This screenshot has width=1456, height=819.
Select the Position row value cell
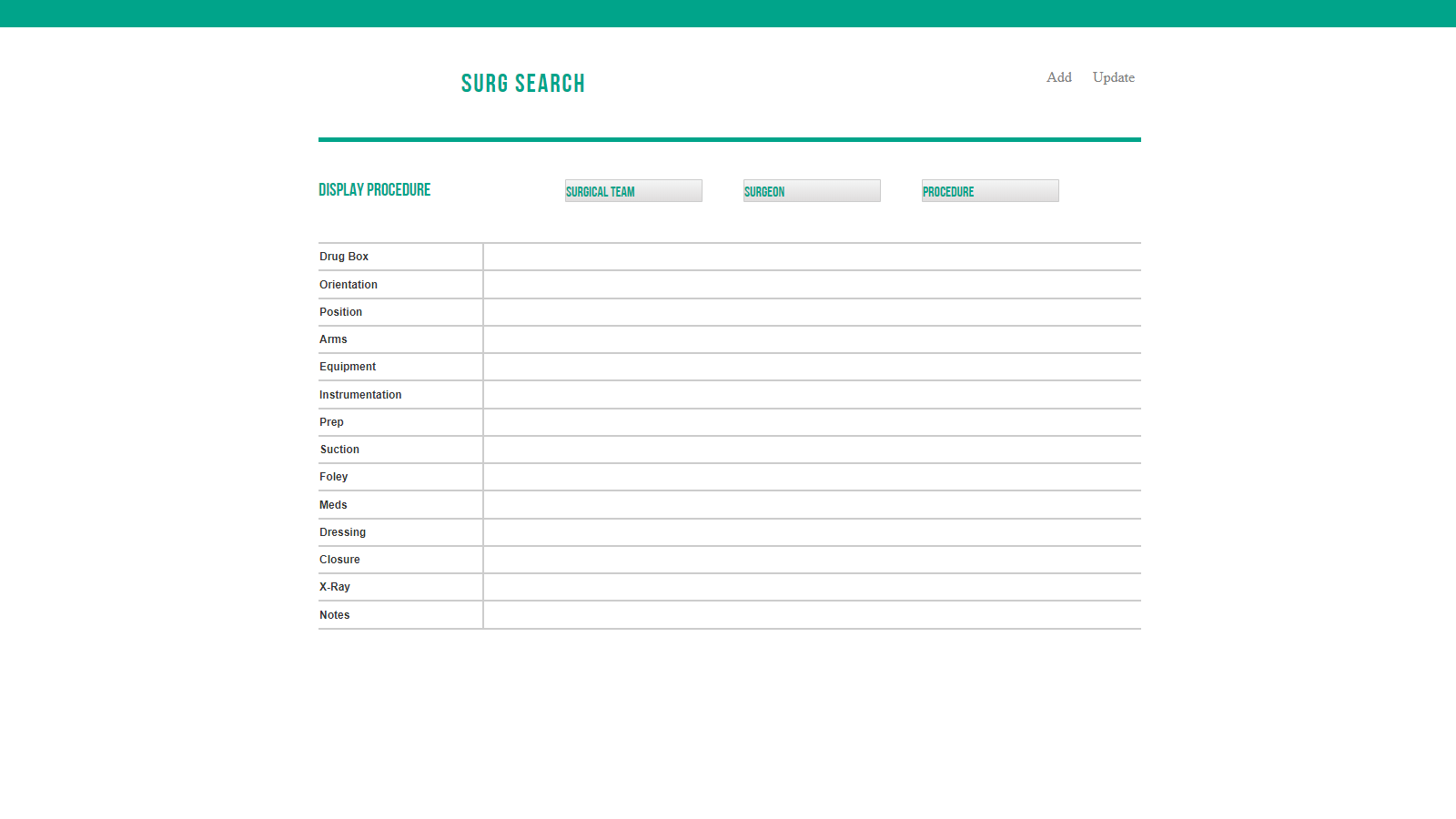[x=812, y=312]
